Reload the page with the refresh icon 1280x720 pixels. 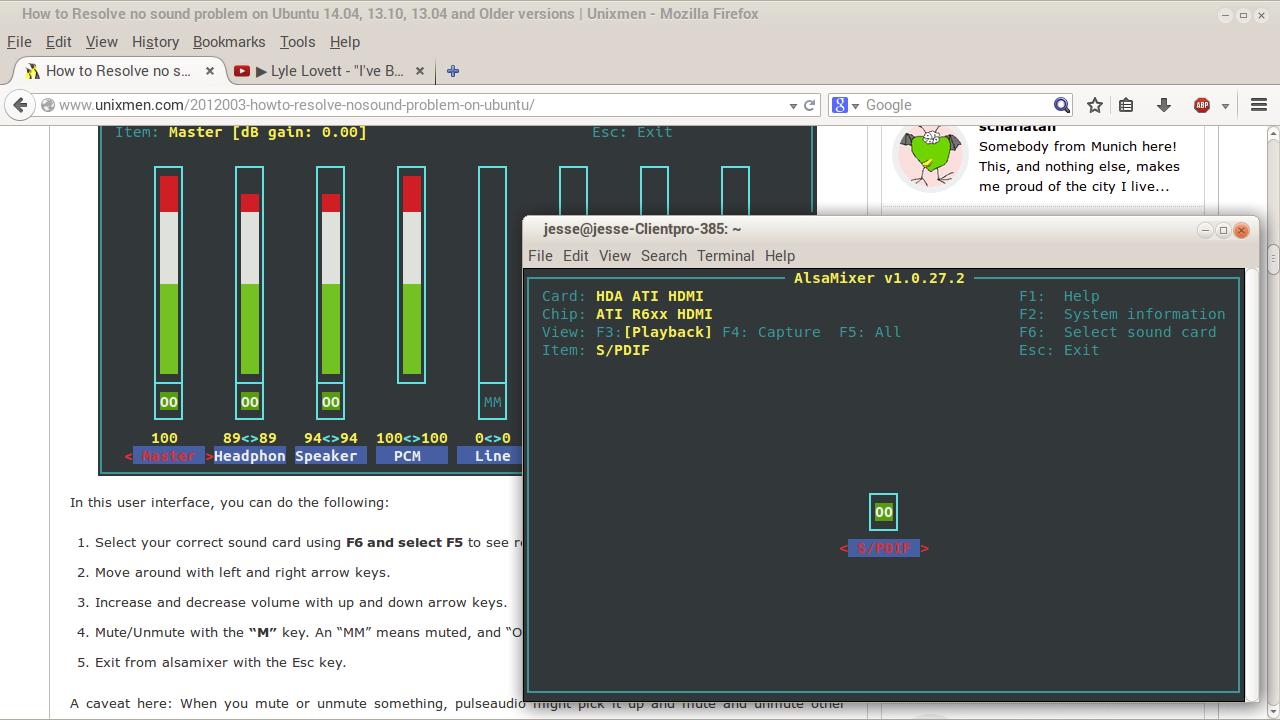click(810, 105)
